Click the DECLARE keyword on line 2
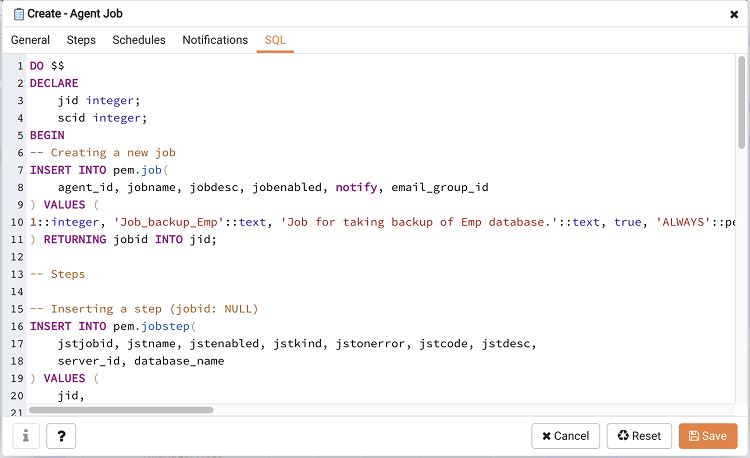750x458 pixels. coord(54,83)
